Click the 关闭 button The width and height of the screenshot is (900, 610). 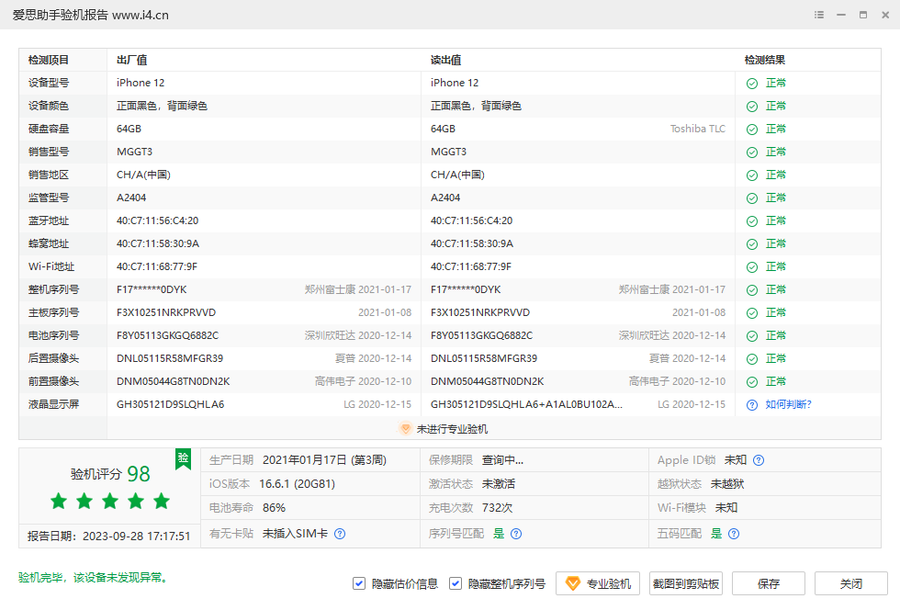(x=851, y=584)
